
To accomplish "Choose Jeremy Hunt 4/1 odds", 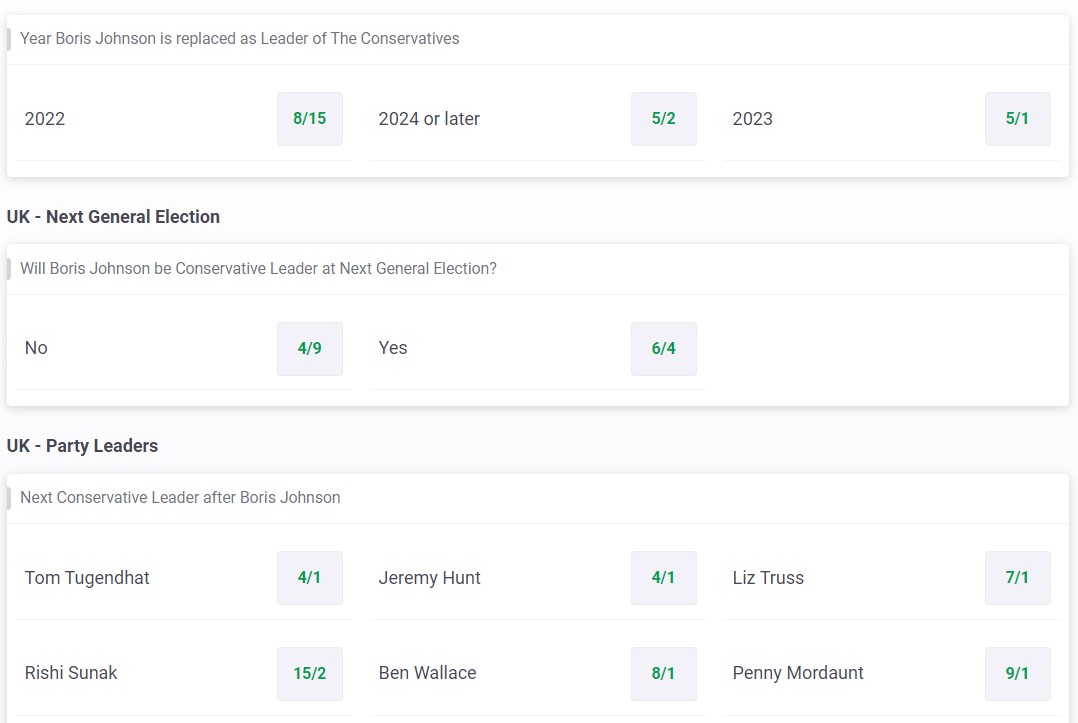I will [663, 578].
